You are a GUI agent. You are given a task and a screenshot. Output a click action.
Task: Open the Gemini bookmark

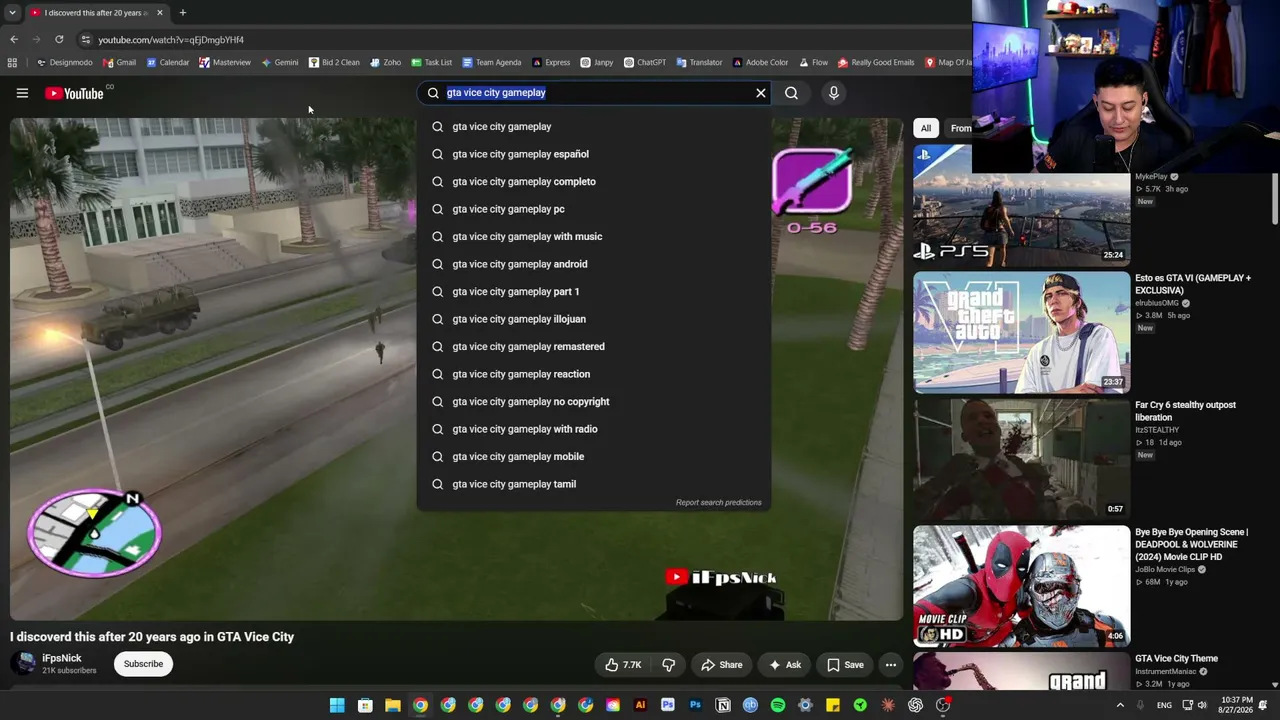(279, 62)
